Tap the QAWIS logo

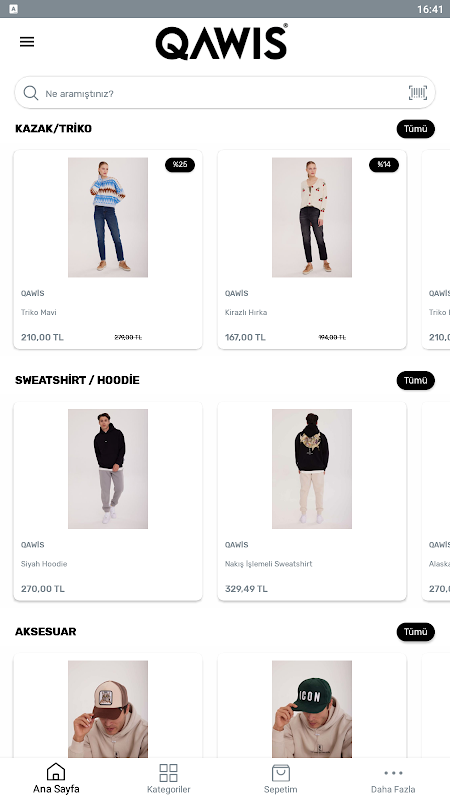pyautogui.click(x=222, y=42)
